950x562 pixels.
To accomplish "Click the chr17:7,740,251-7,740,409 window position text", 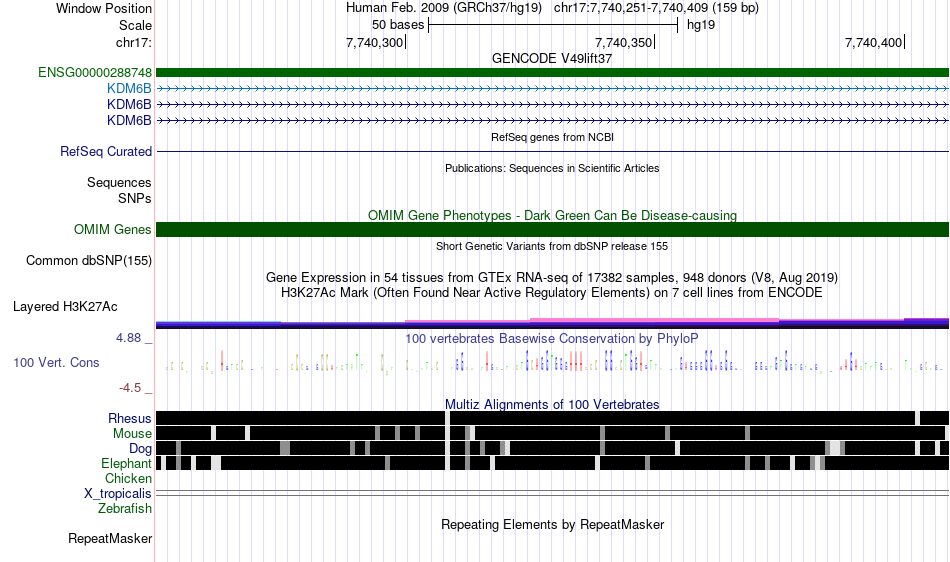I will coord(656,8).
